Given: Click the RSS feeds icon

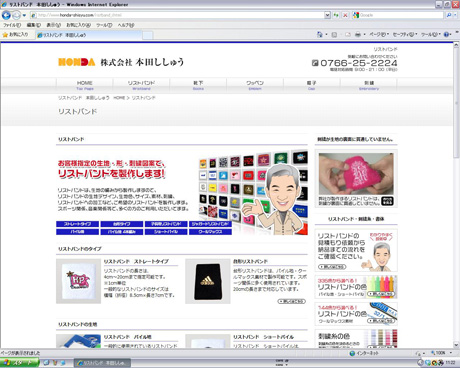Looking at the screenshot, I should click(334, 34).
